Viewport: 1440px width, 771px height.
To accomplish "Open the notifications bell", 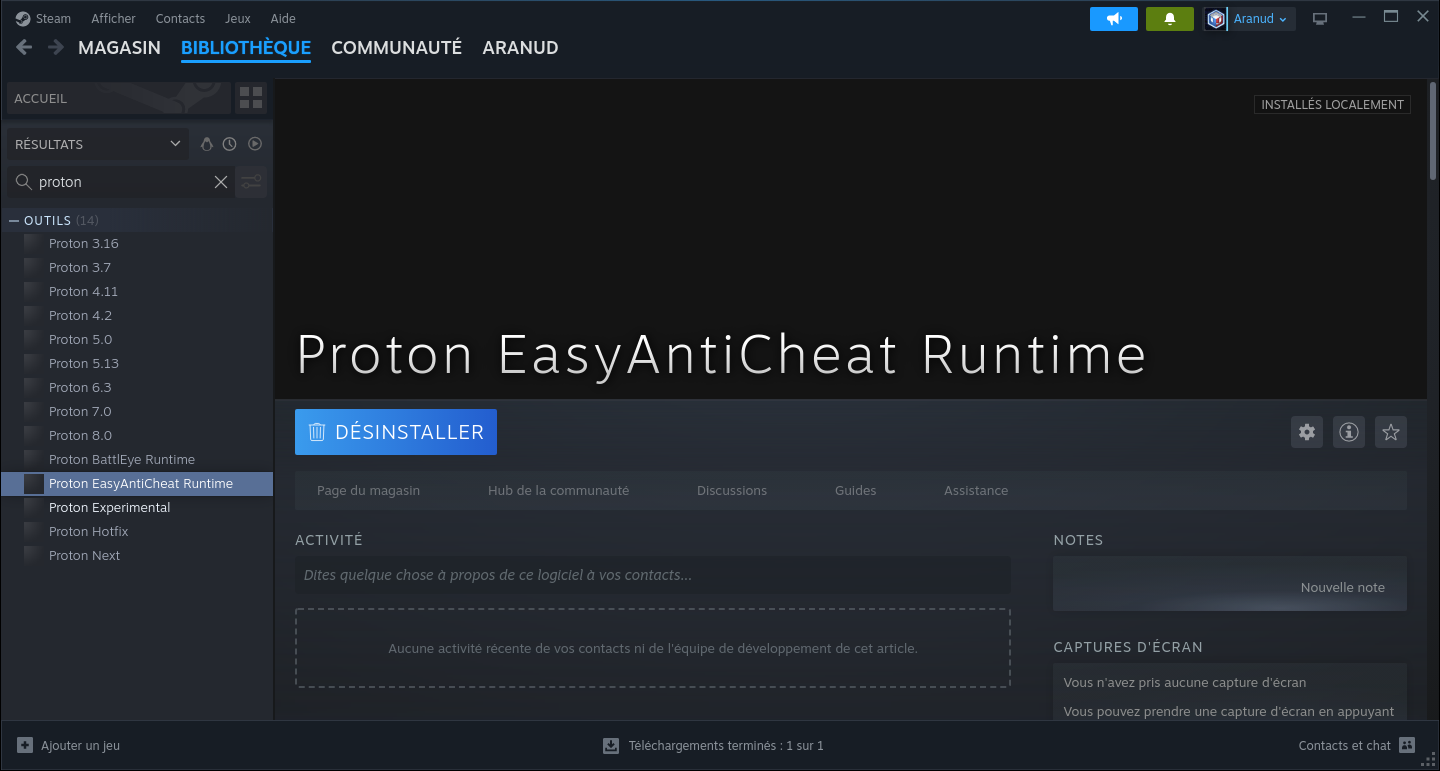I will (x=1170, y=19).
